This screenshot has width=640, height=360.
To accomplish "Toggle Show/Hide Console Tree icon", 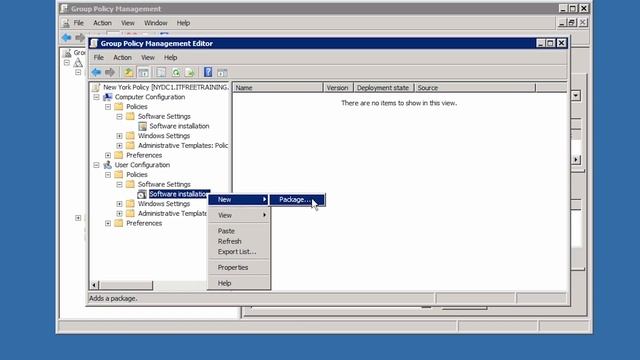I will [x=143, y=73].
